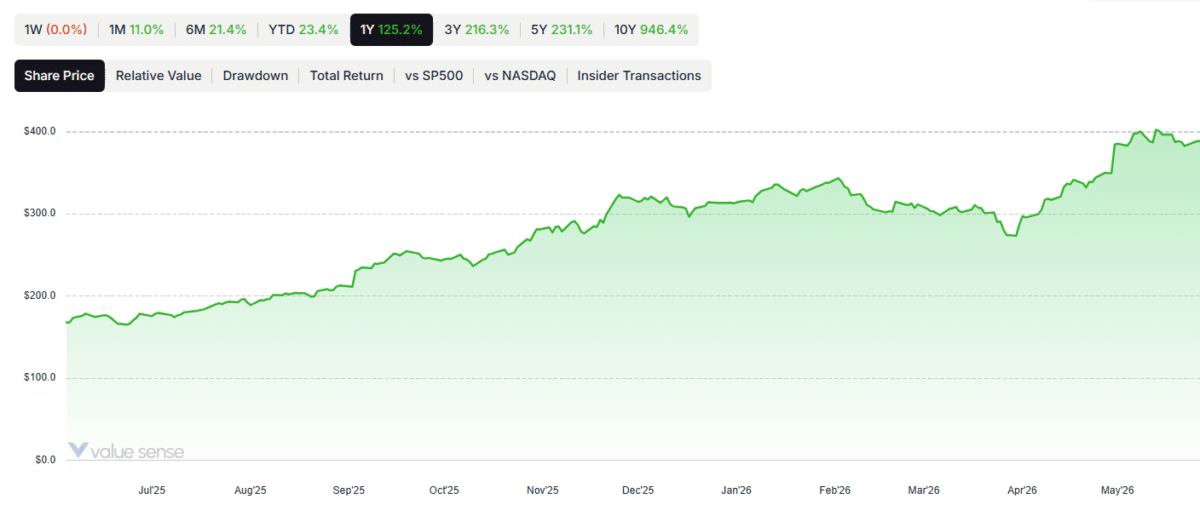Click the $100.0 axis label
Screen dimensions: 1200x516
coord(40,378)
